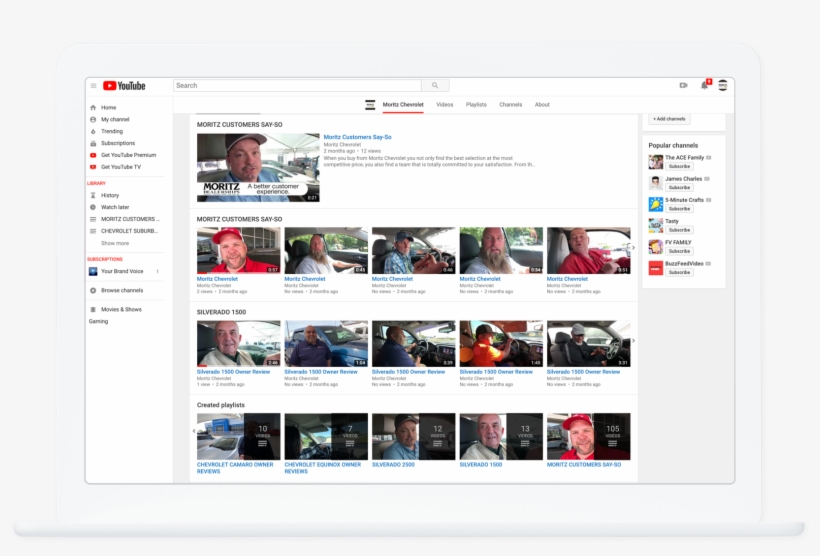The image size is (820, 556).
Task: Open the 105-video Moritz Customers Say-So playlist
Action: [x=588, y=436]
